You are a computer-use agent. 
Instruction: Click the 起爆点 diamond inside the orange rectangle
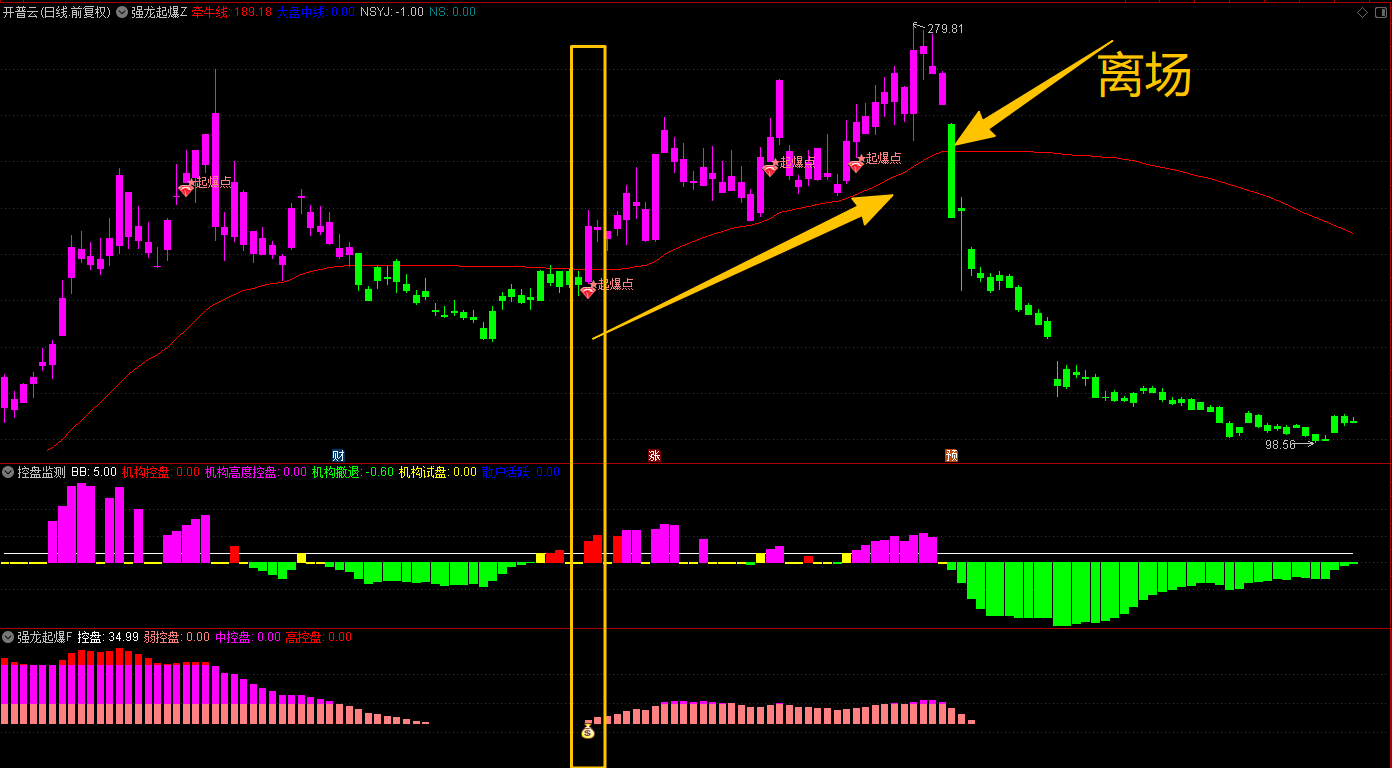click(x=588, y=291)
